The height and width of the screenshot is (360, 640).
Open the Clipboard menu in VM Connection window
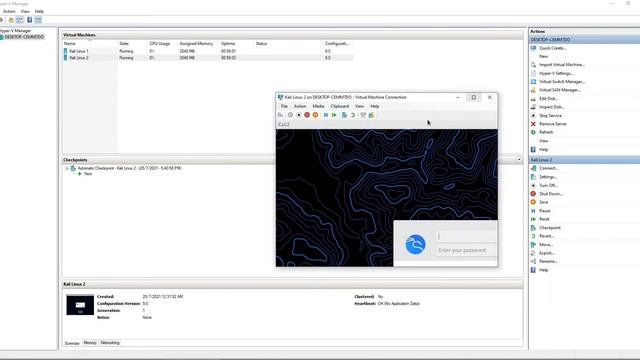[340, 106]
